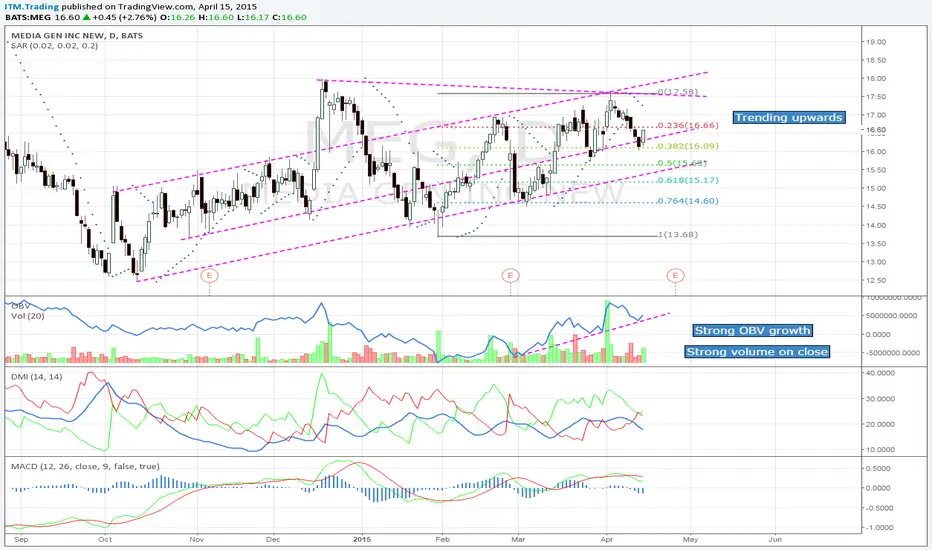Click the current price tag 16.60 on axis
The image size is (932, 550).
[876, 130]
